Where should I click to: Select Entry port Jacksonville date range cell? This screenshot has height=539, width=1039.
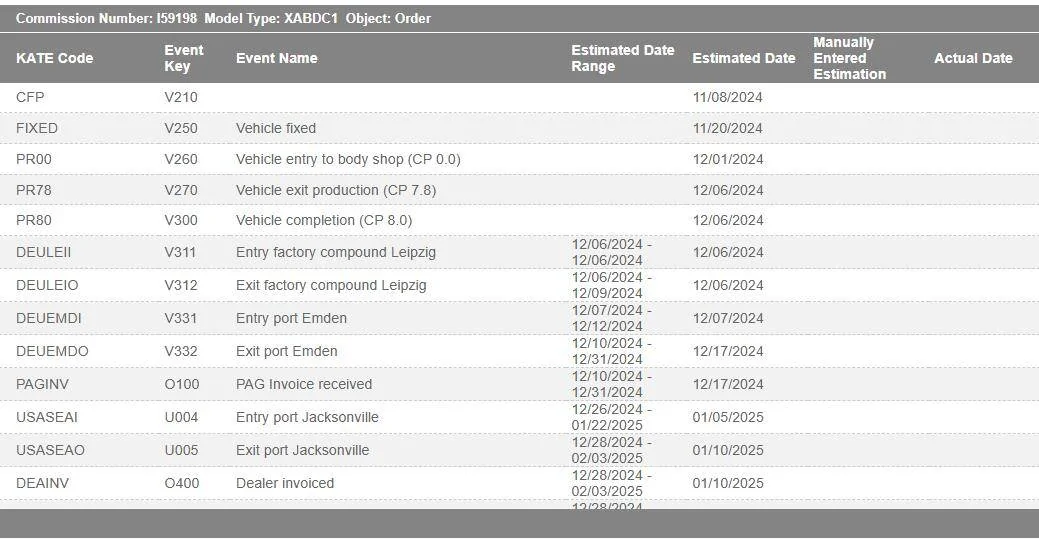(x=611, y=417)
